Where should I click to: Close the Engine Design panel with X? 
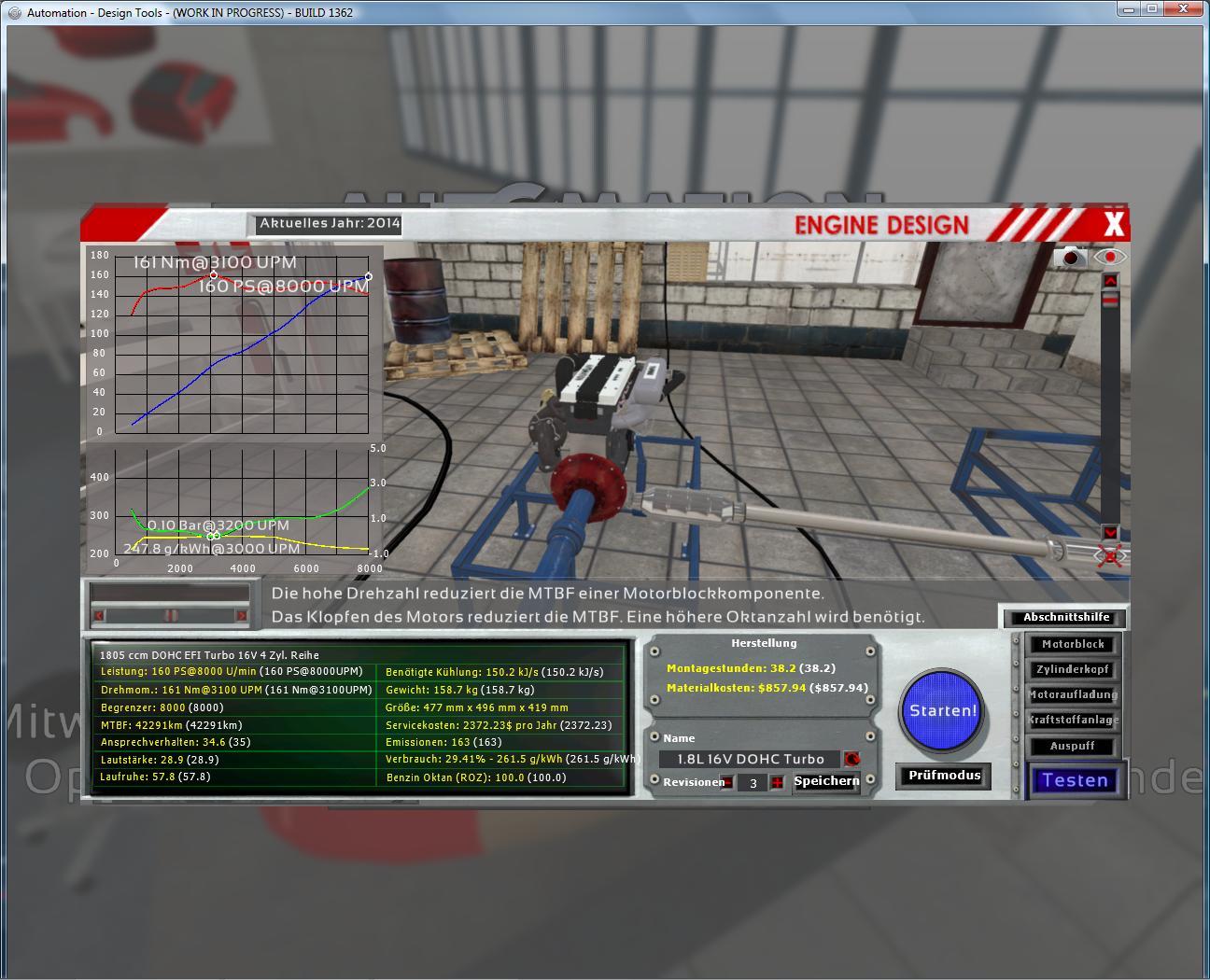coord(1113,224)
